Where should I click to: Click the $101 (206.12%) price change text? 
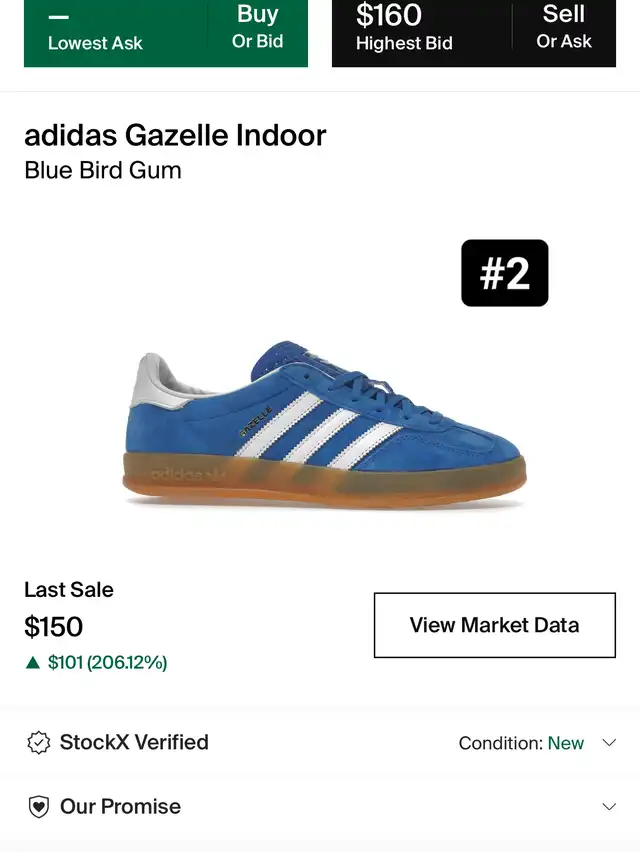click(x=107, y=662)
